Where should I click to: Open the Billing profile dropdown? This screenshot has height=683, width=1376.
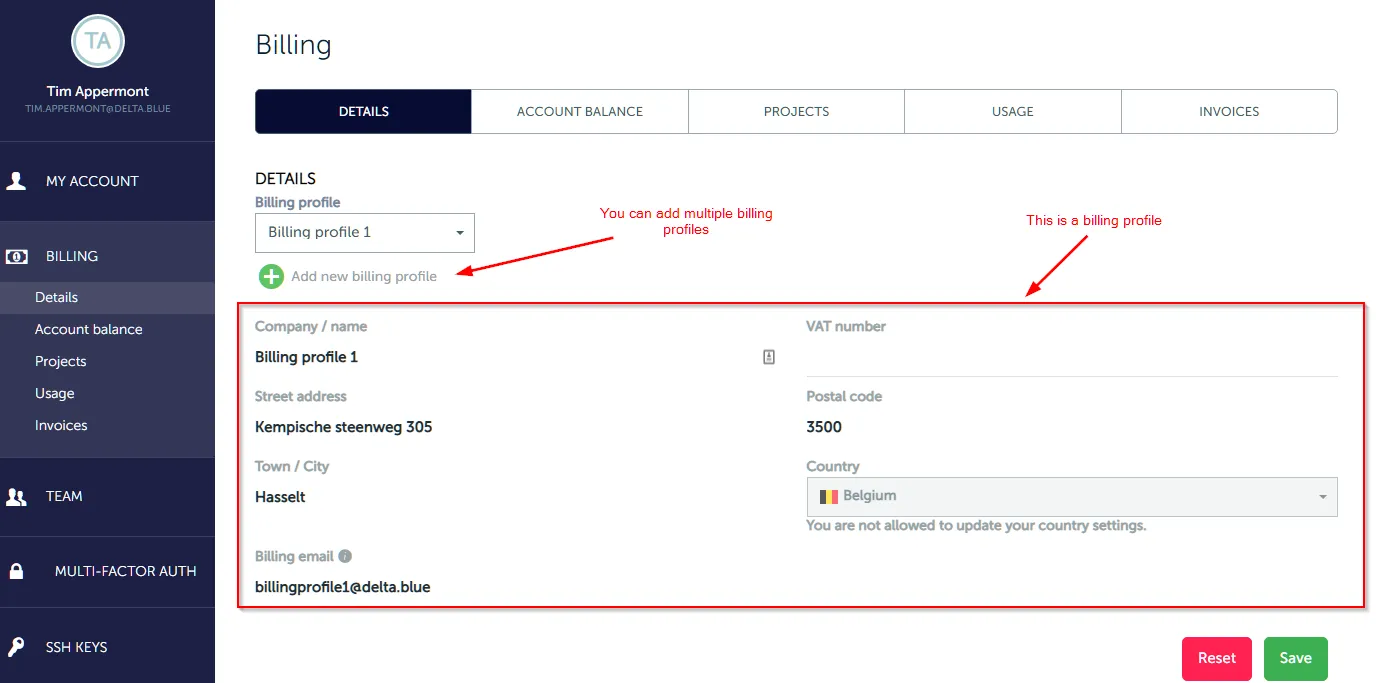click(364, 233)
